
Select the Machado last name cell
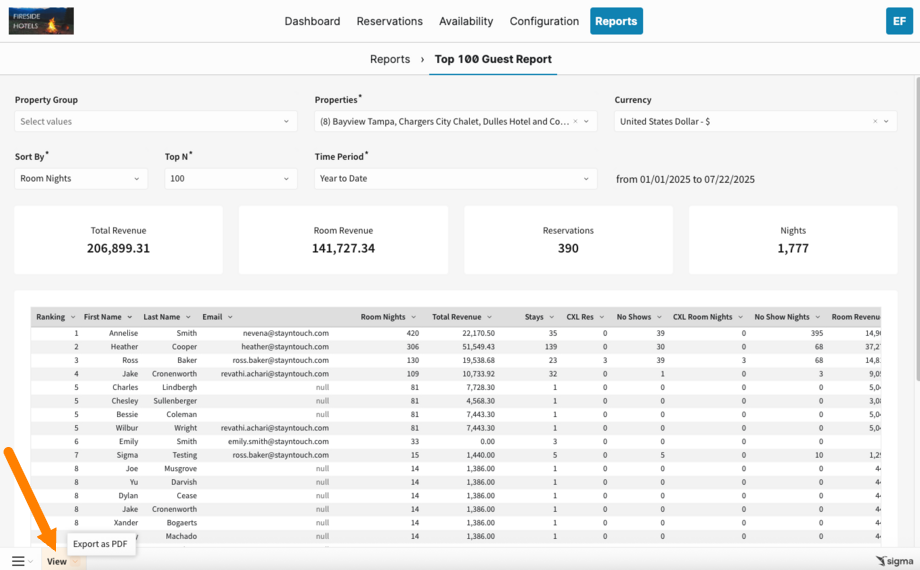(x=181, y=536)
